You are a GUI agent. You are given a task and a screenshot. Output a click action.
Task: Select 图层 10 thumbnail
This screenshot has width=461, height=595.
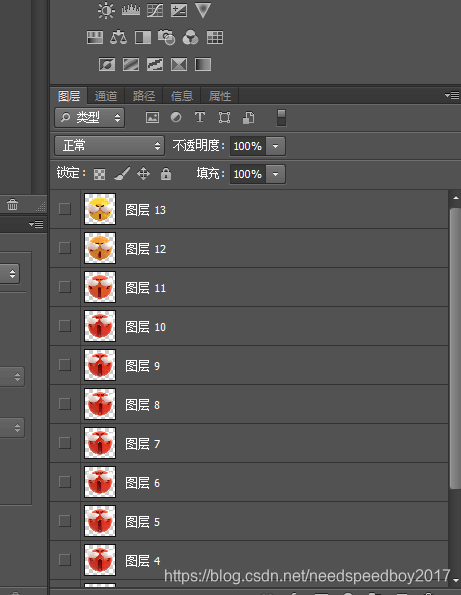coord(100,326)
